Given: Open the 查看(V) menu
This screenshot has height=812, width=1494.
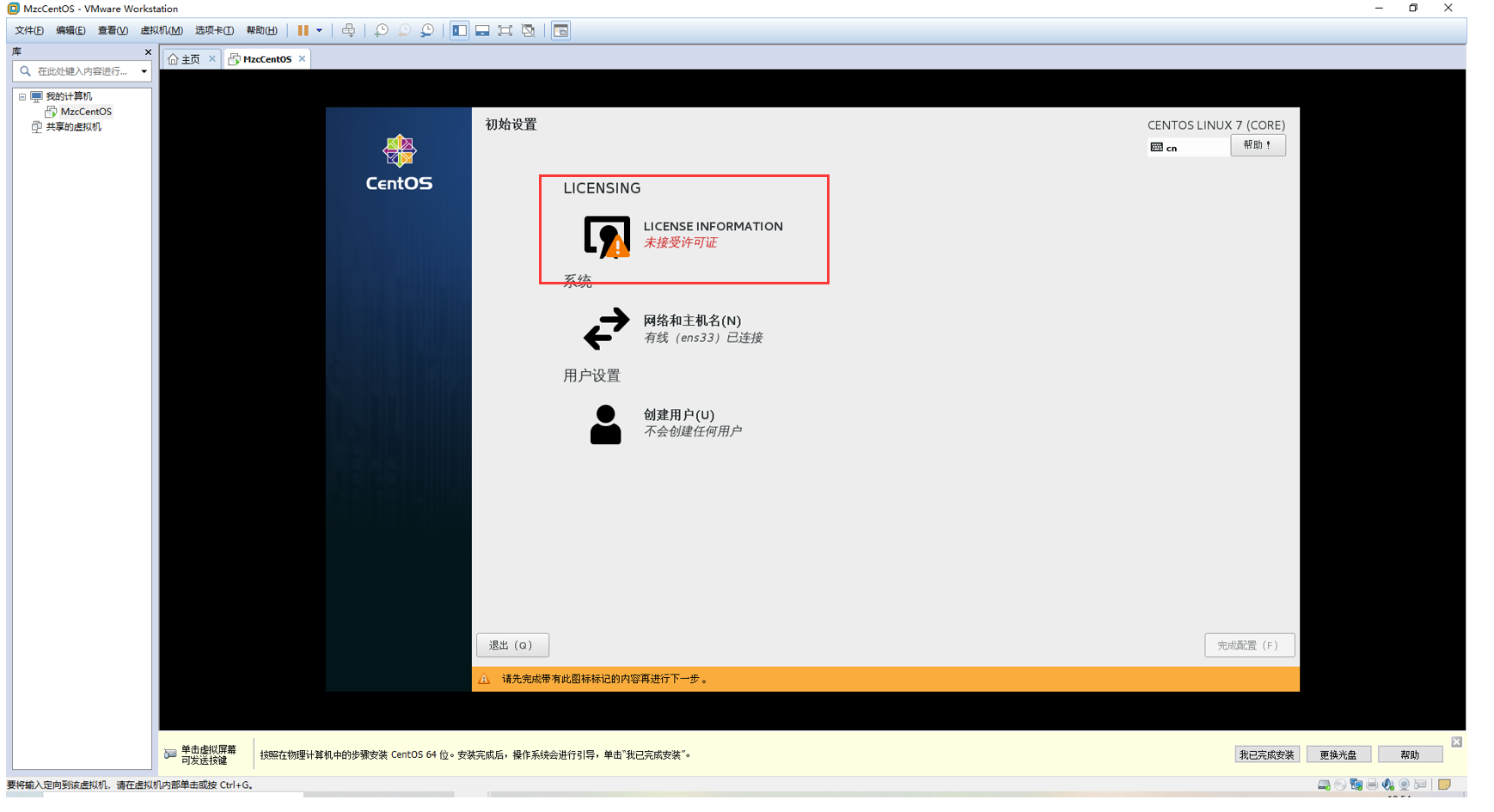Looking at the screenshot, I should (113, 30).
